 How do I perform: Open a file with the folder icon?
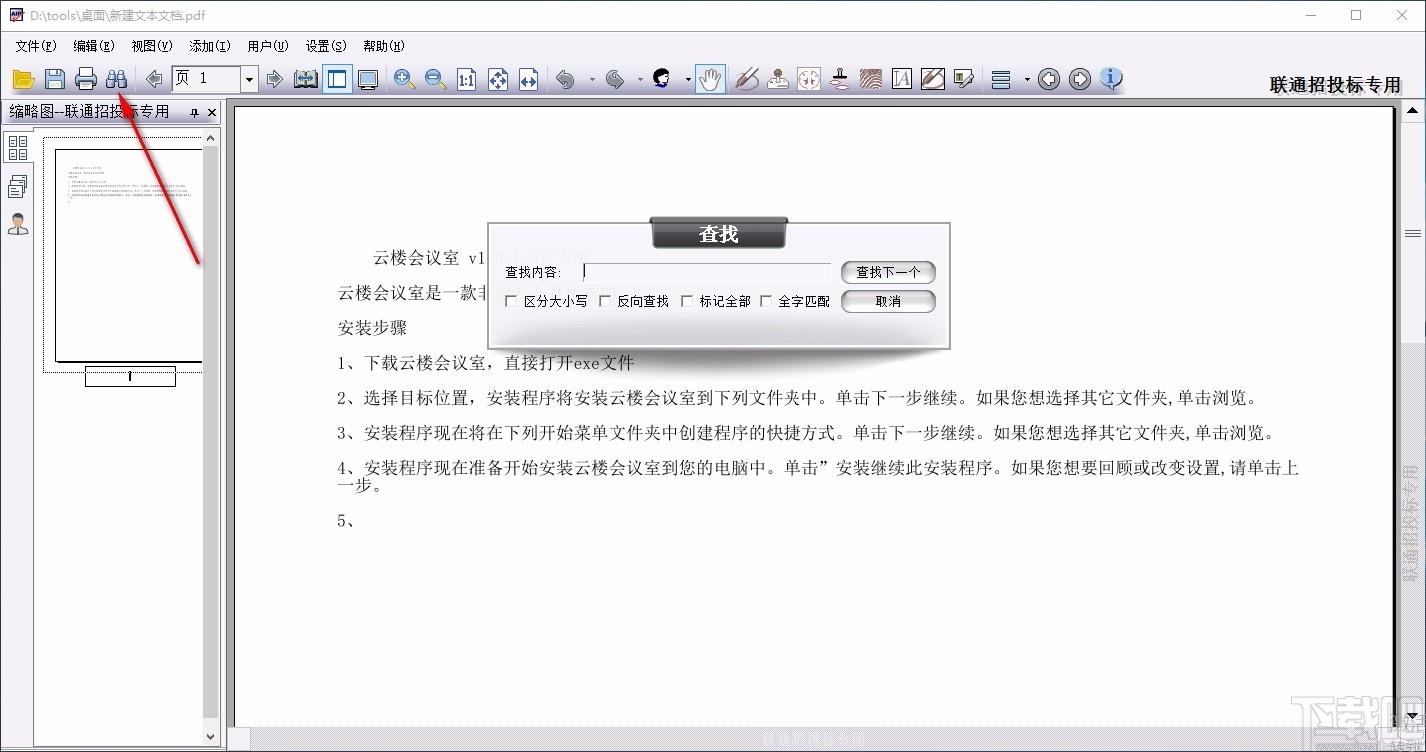point(23,79)
